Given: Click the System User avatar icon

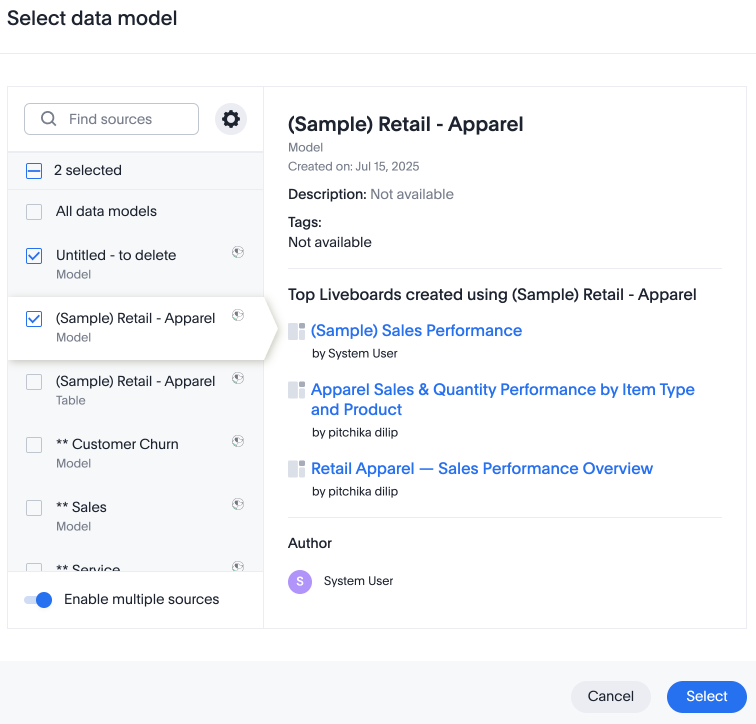Looking at the screenshot, I should (x=300, y=582).
